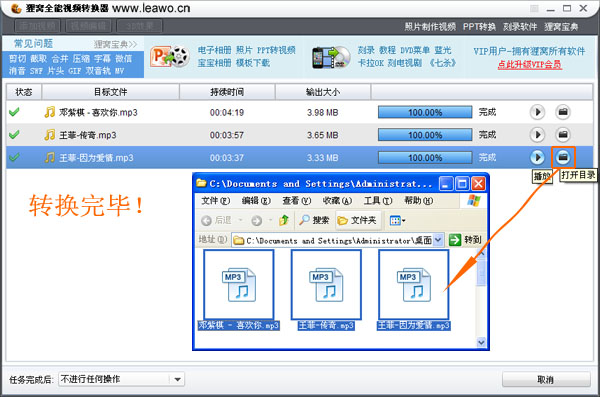This screenshot has width=600, height=397.
Task: Click the Forward arrow in Explorer window
Action: [257, 221]
